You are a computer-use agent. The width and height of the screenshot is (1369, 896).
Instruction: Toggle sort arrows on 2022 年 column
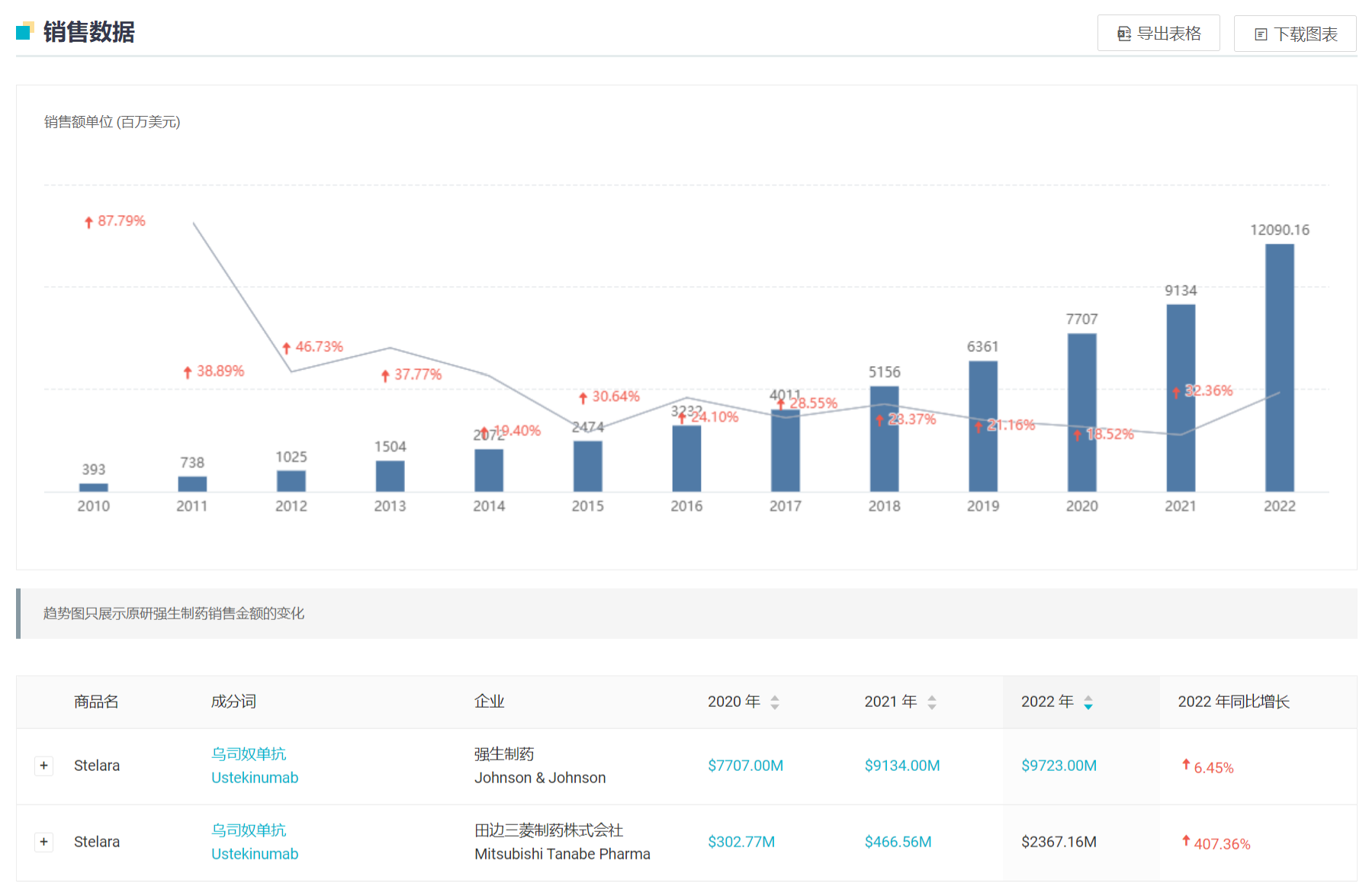(1088, 702)
